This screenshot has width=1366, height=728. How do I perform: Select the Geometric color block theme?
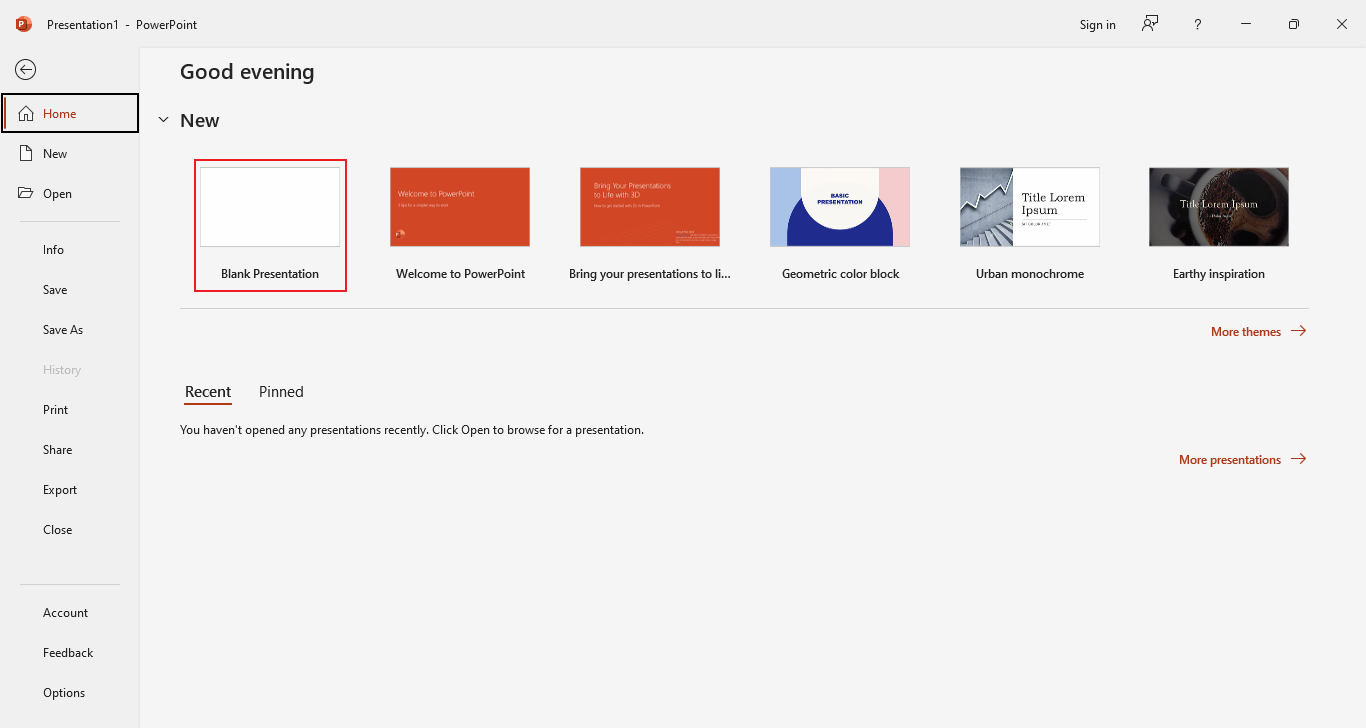[839, 207]
